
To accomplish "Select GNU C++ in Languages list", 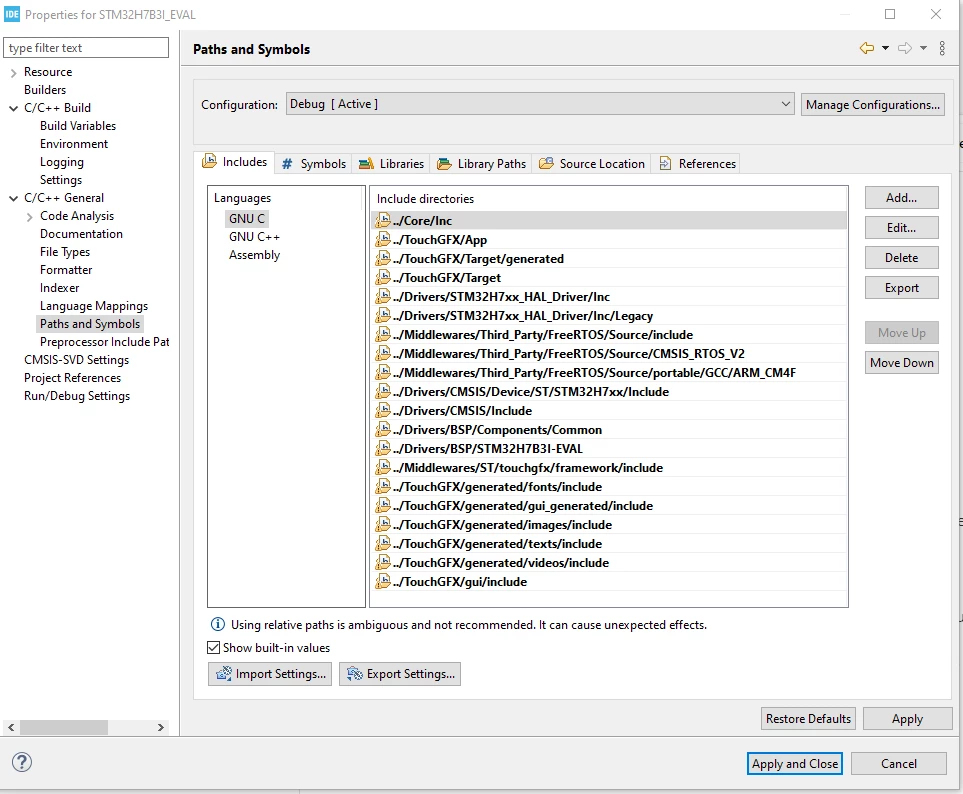I will tap(254, 236).
